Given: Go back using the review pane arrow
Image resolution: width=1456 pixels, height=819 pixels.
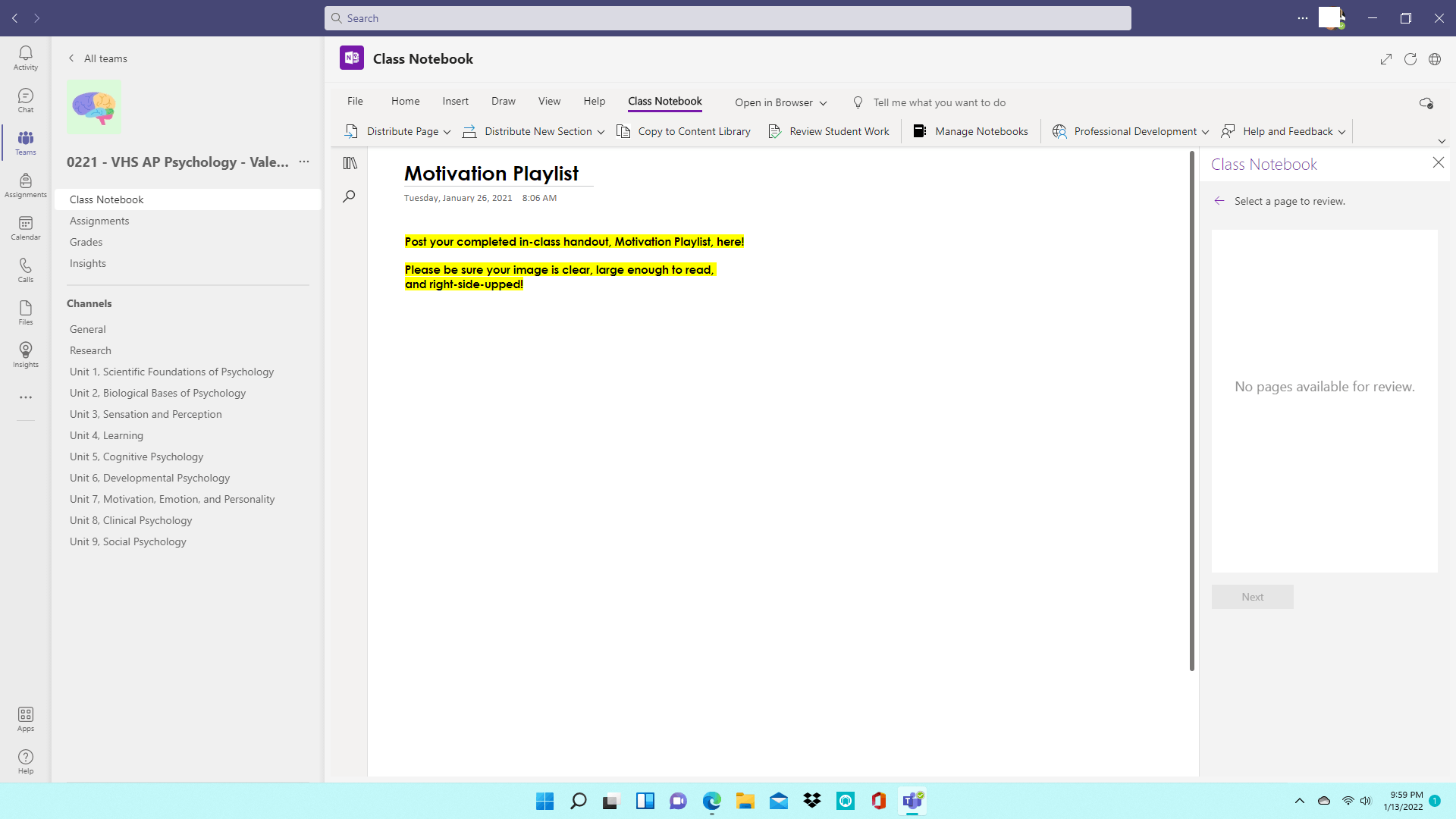Looking at the screenshot, I should pyautogui.click(x=1219, y=201).
